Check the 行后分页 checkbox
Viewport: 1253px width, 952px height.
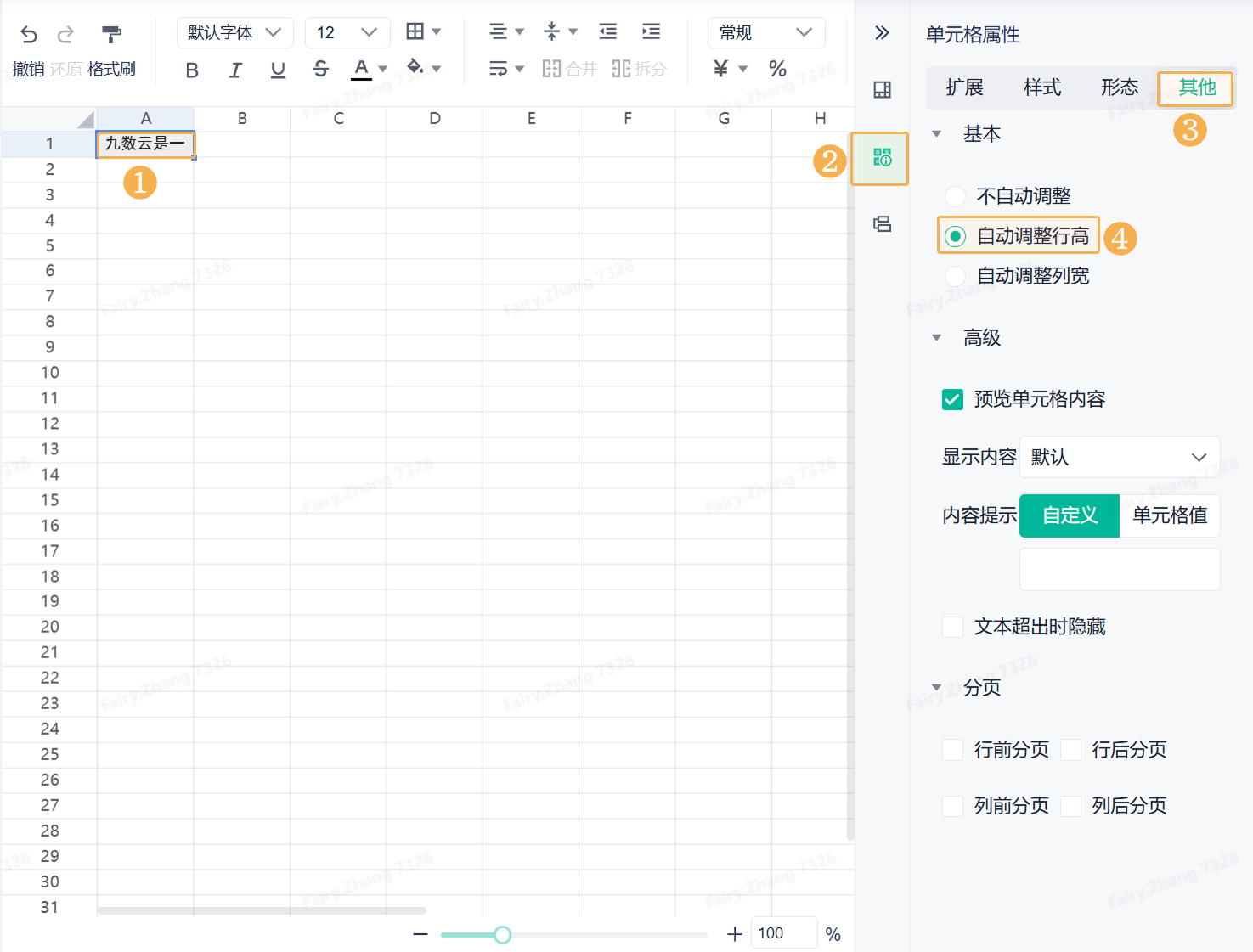pyautogui.click(x=1070, y=750)
